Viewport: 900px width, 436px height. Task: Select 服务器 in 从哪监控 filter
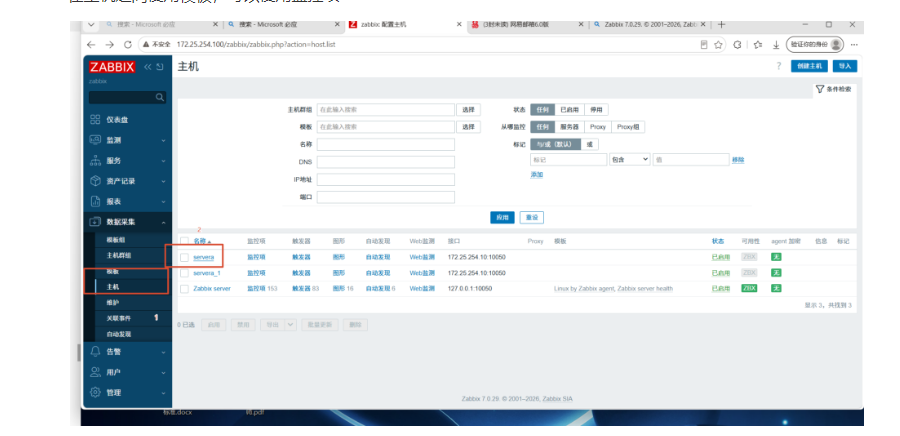coord(570,127)
